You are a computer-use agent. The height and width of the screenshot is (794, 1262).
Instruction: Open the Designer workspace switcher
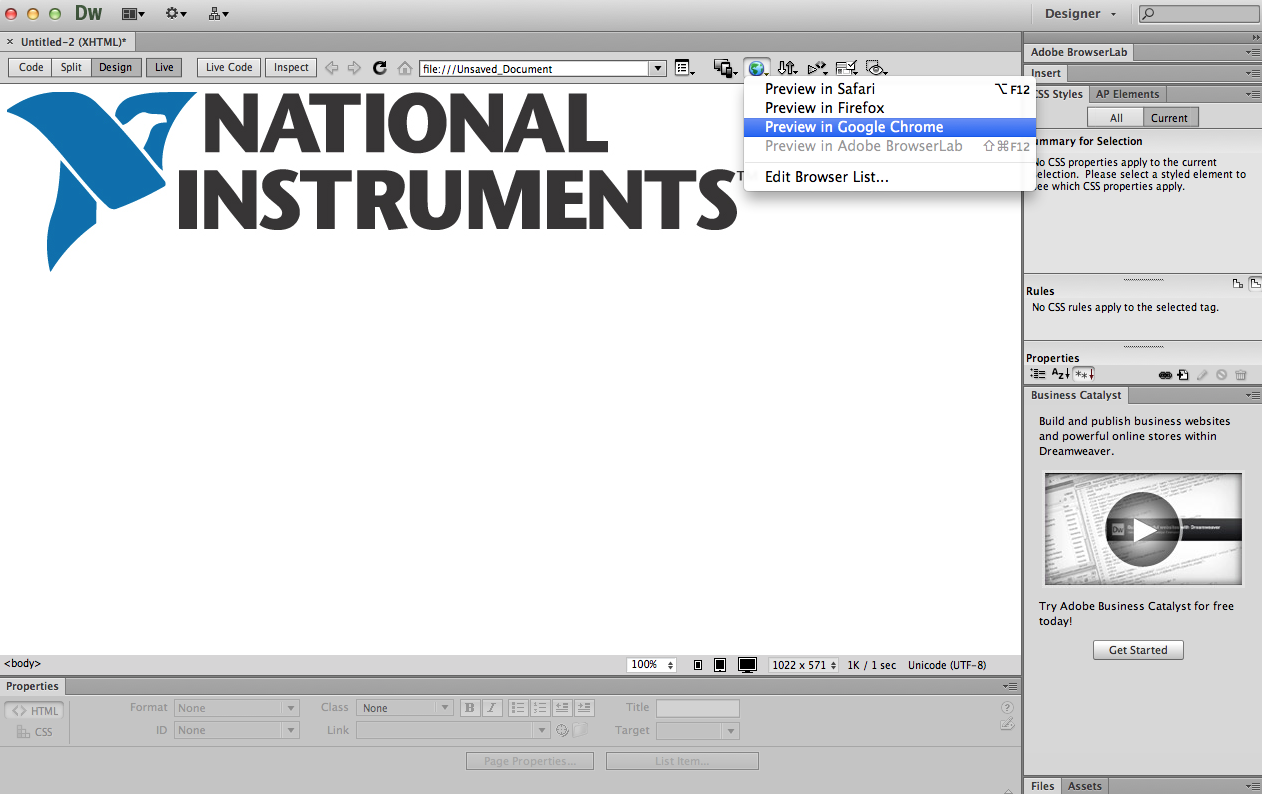click(1080, 14)
